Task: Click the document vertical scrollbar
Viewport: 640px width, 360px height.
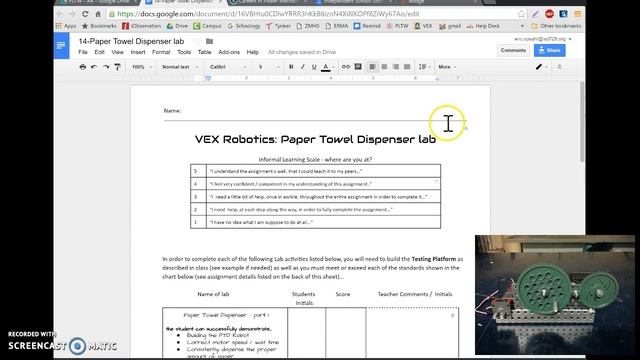Action: click(582, 122)
